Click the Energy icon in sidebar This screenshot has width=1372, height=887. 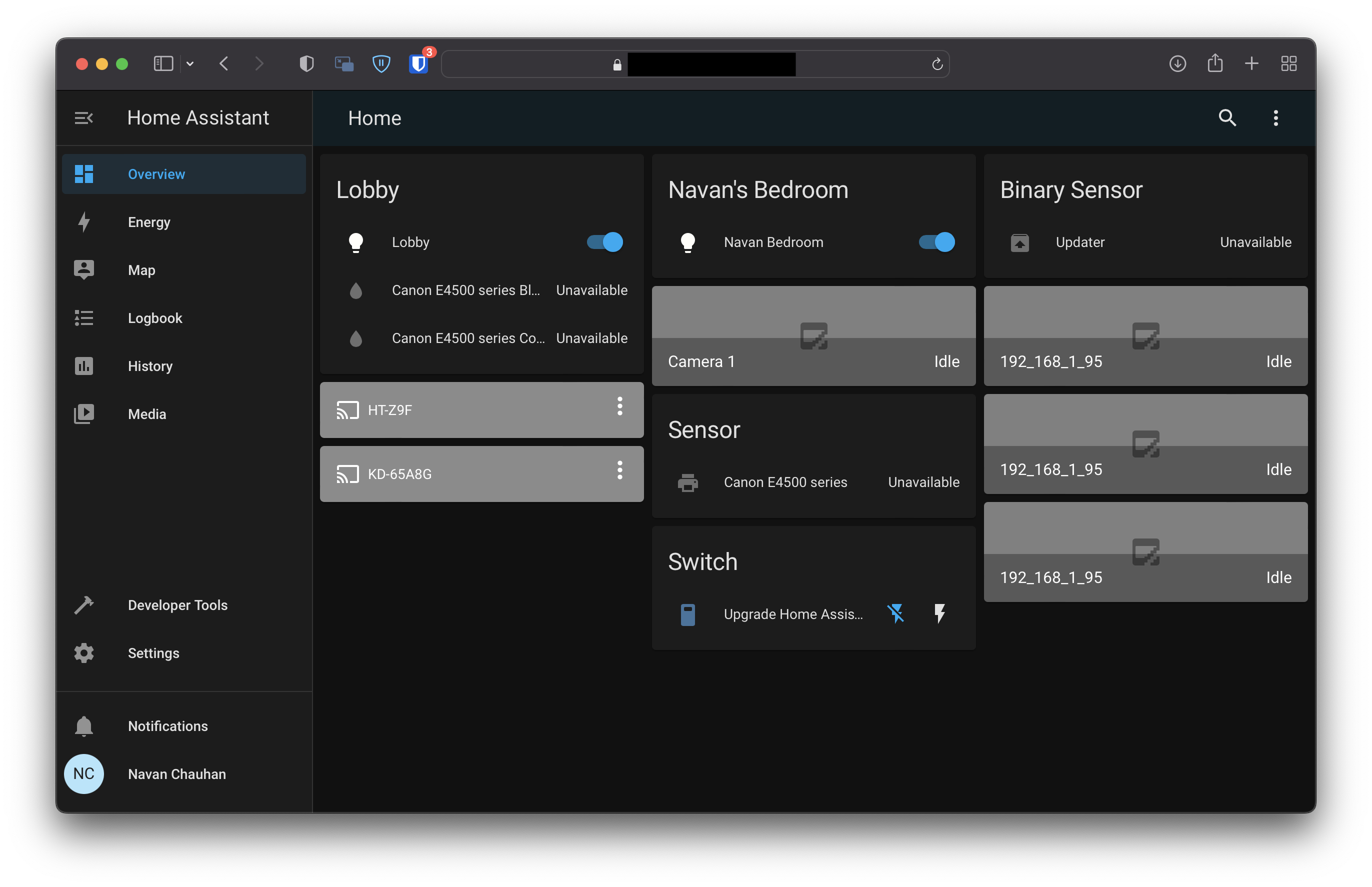pyautogui.click(x=84, y=222)
